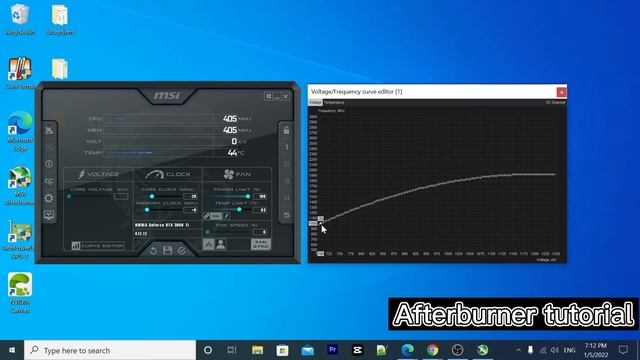Toggle the power and temp limit link icon
Screen dimensions: 640x360
tap(206, 216)
